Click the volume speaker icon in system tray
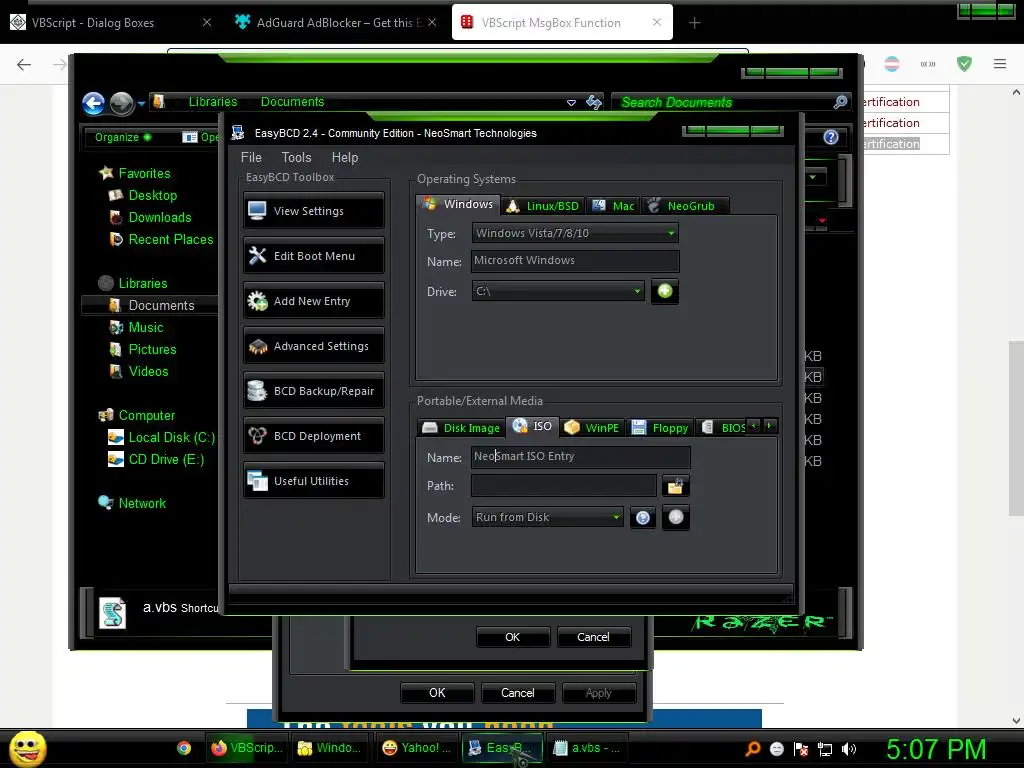The height and width of the screenshot is (768, 1024). (849, 749)
